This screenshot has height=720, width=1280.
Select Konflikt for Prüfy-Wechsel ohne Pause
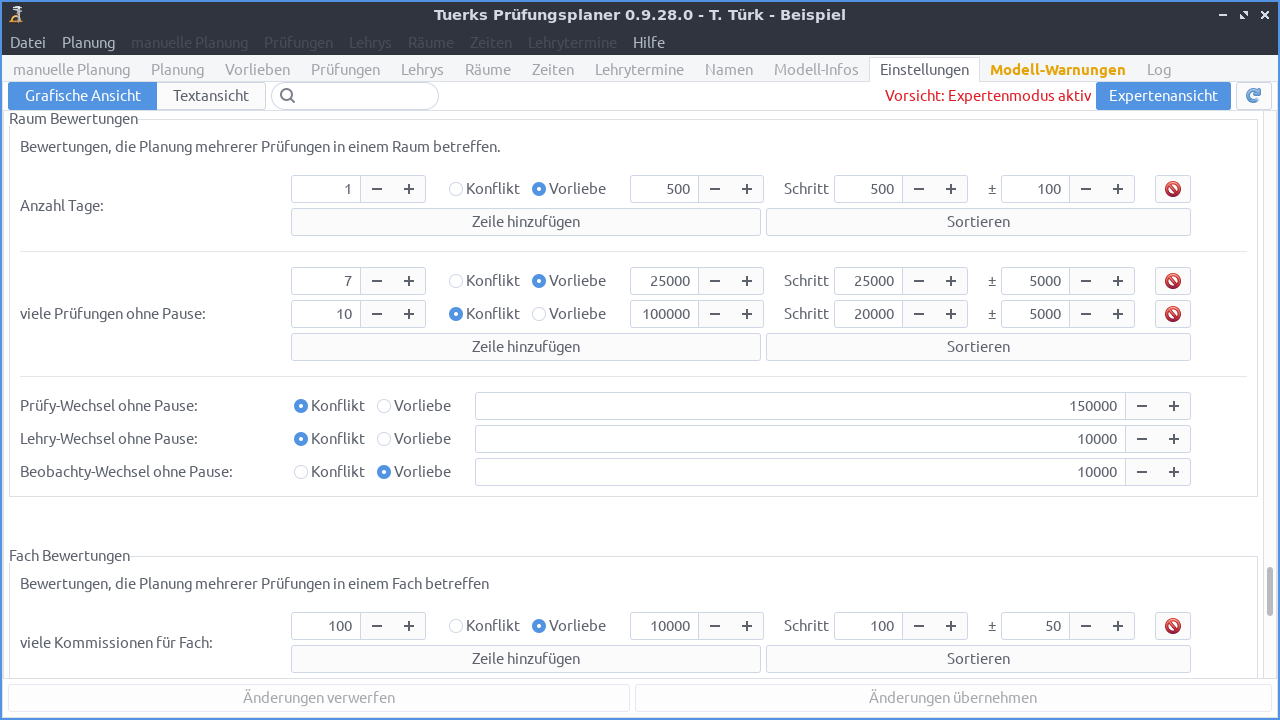(300, 405)
